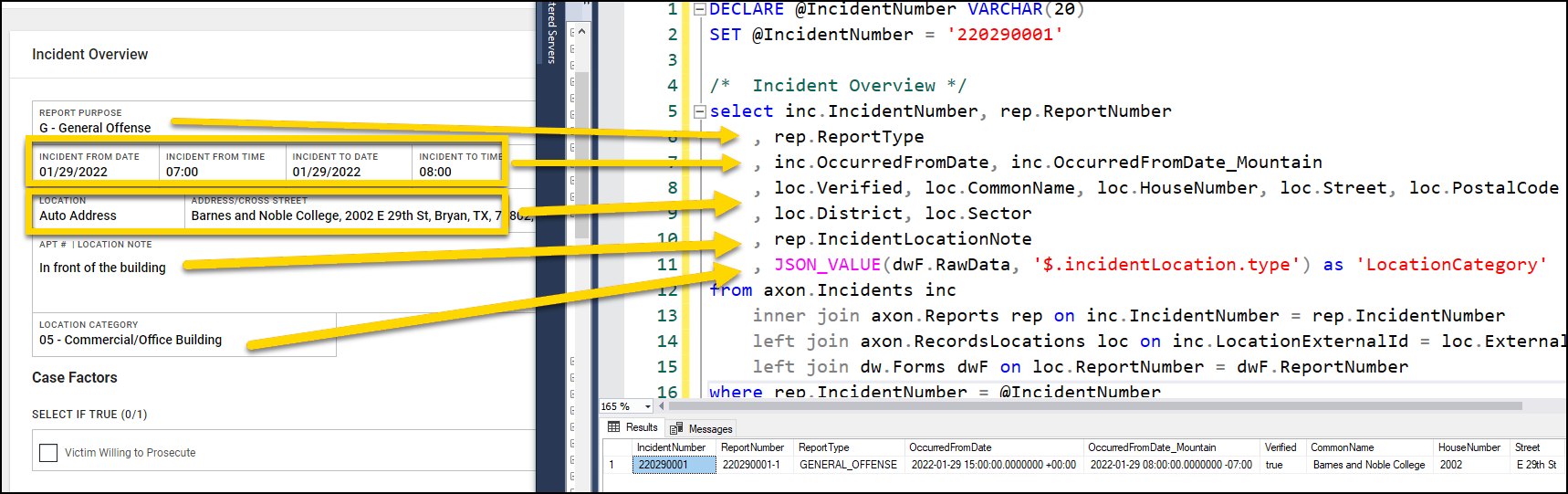This screenshot has width=1568, height=494.
Task: Collapse the DECLARE code block at line 1
Action: (700, 9)
